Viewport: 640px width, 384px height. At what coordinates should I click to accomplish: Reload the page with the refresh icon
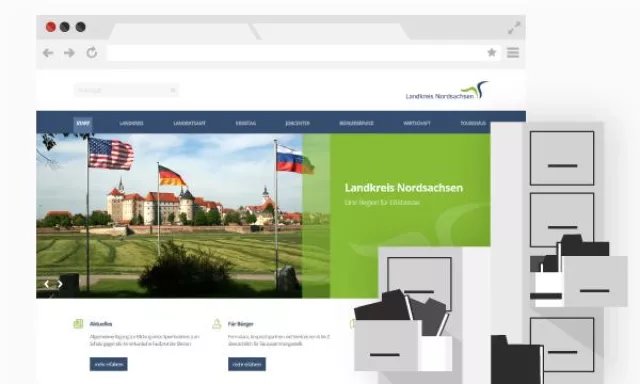(x=92, y=53)
